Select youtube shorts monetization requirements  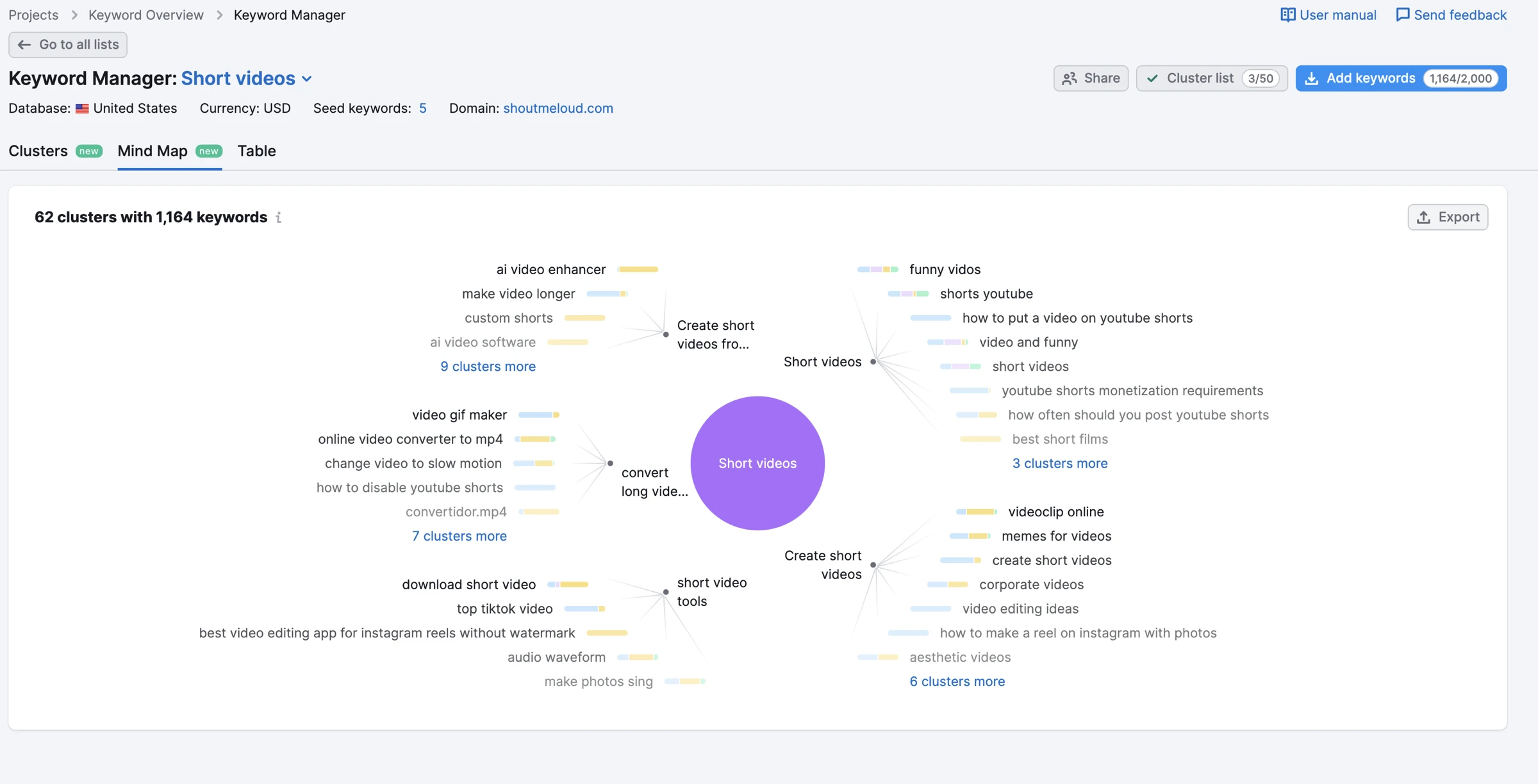click(x=1132, y=391)
